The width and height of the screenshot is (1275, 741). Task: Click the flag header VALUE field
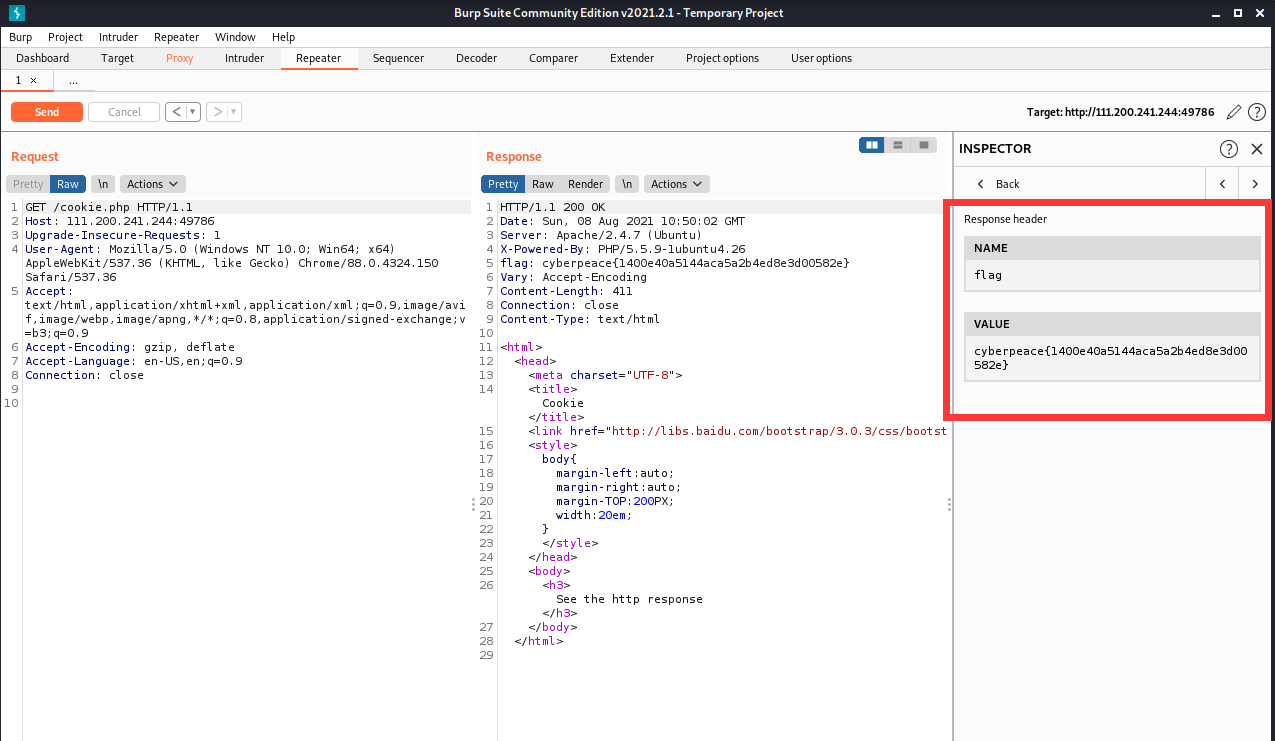pos(1111,358)
